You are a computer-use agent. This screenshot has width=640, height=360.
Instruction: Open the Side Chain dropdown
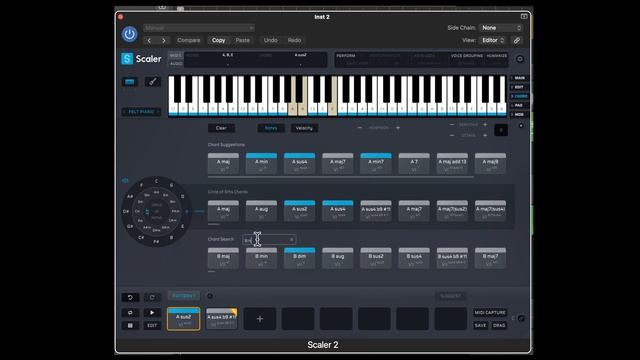click(x=501, y=28)
